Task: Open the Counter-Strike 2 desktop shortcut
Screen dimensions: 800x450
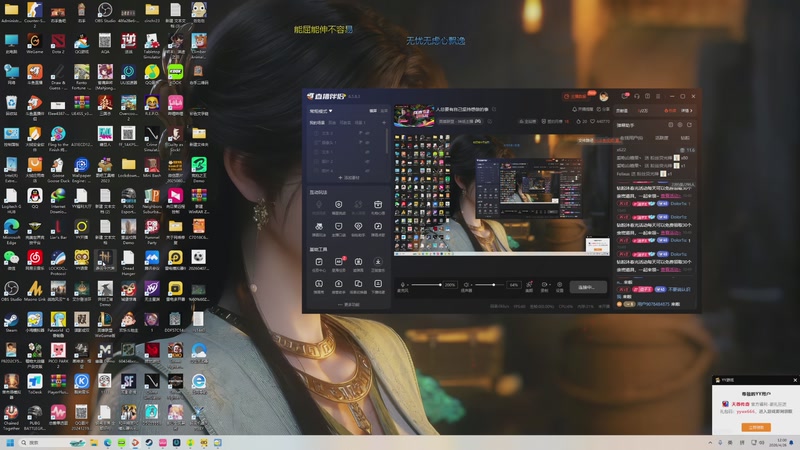Action: pos(34,13)
